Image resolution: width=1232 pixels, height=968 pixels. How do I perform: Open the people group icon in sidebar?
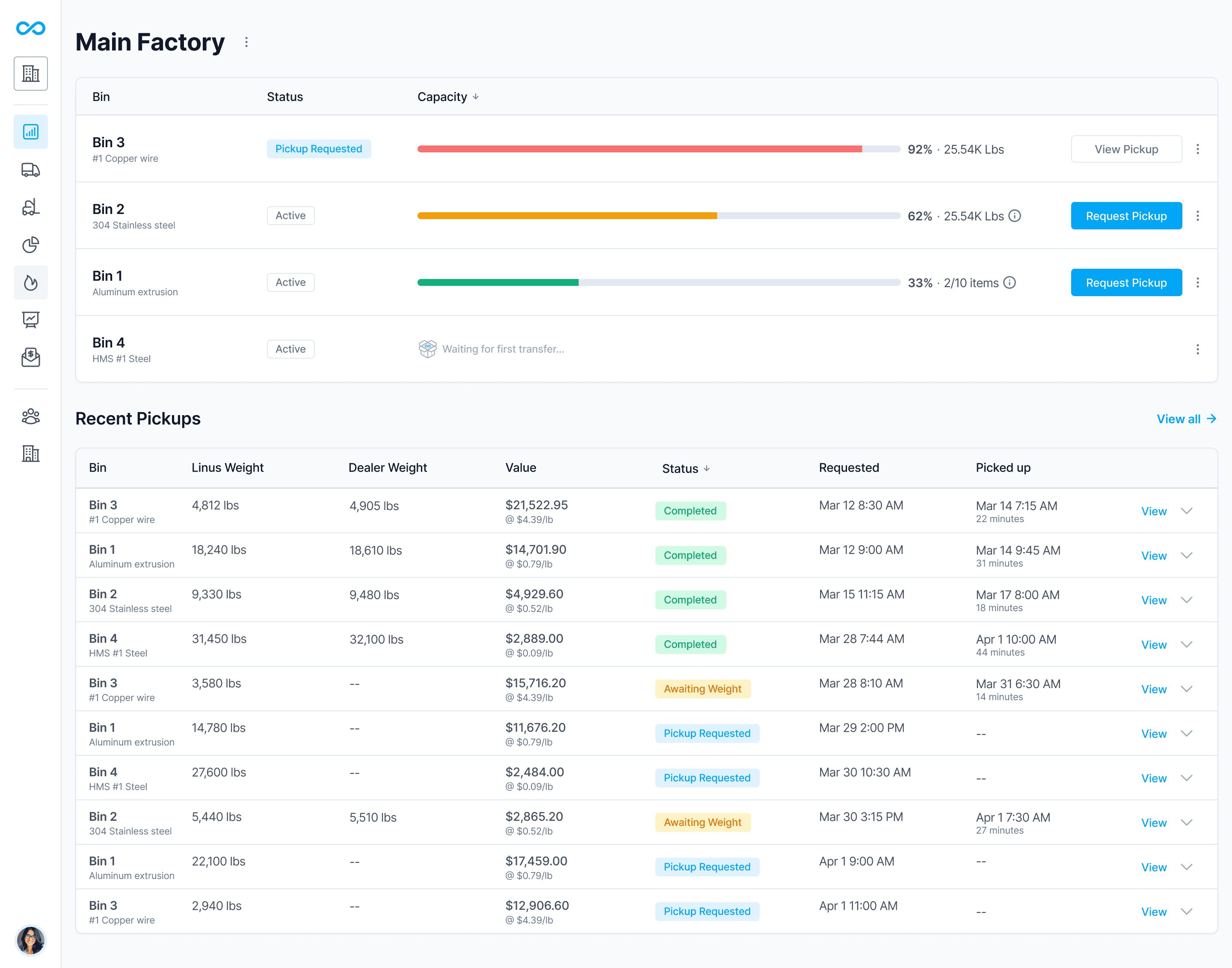click(31, 416)
